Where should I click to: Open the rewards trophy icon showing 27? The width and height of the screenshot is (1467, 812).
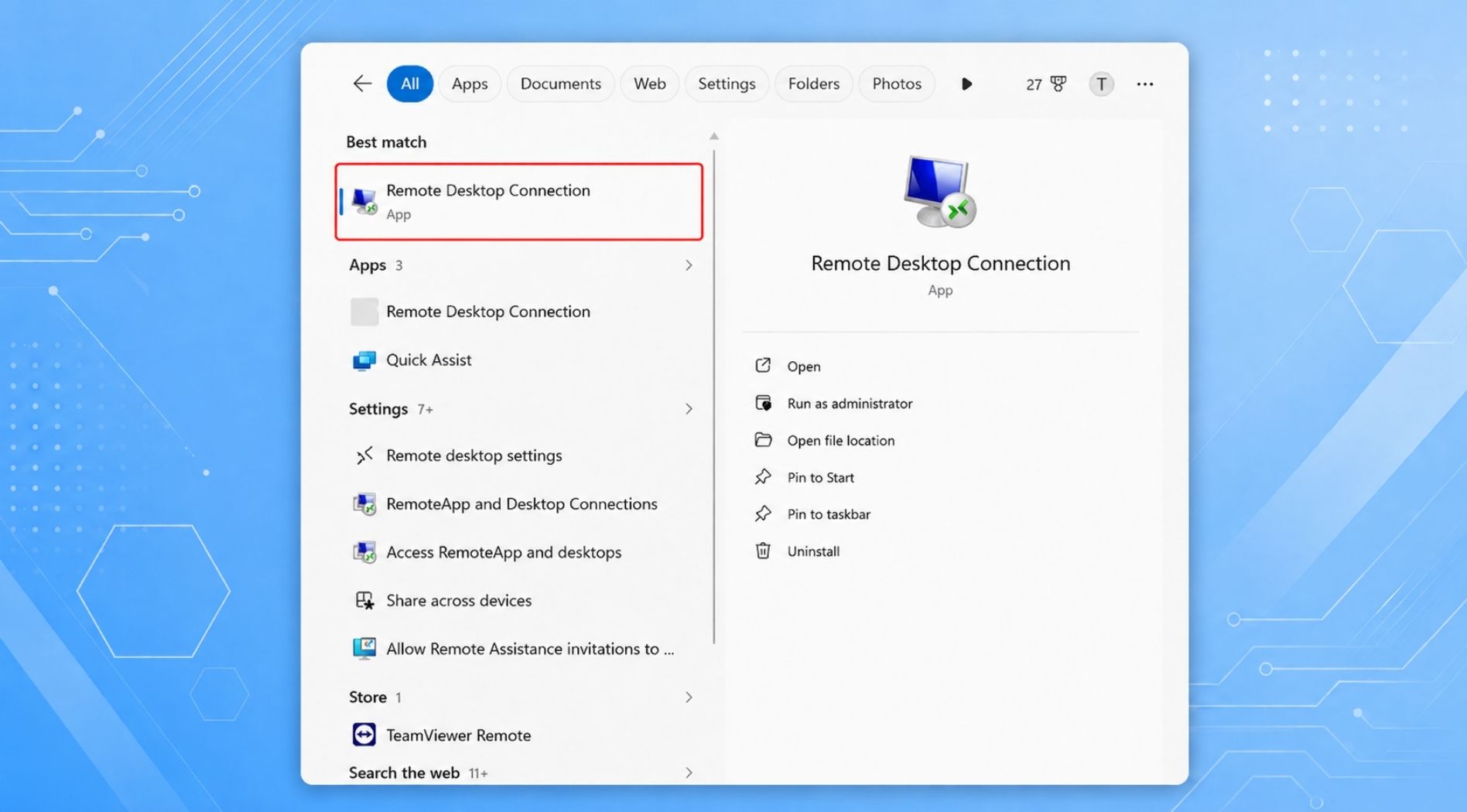[x=1058, y=84]
